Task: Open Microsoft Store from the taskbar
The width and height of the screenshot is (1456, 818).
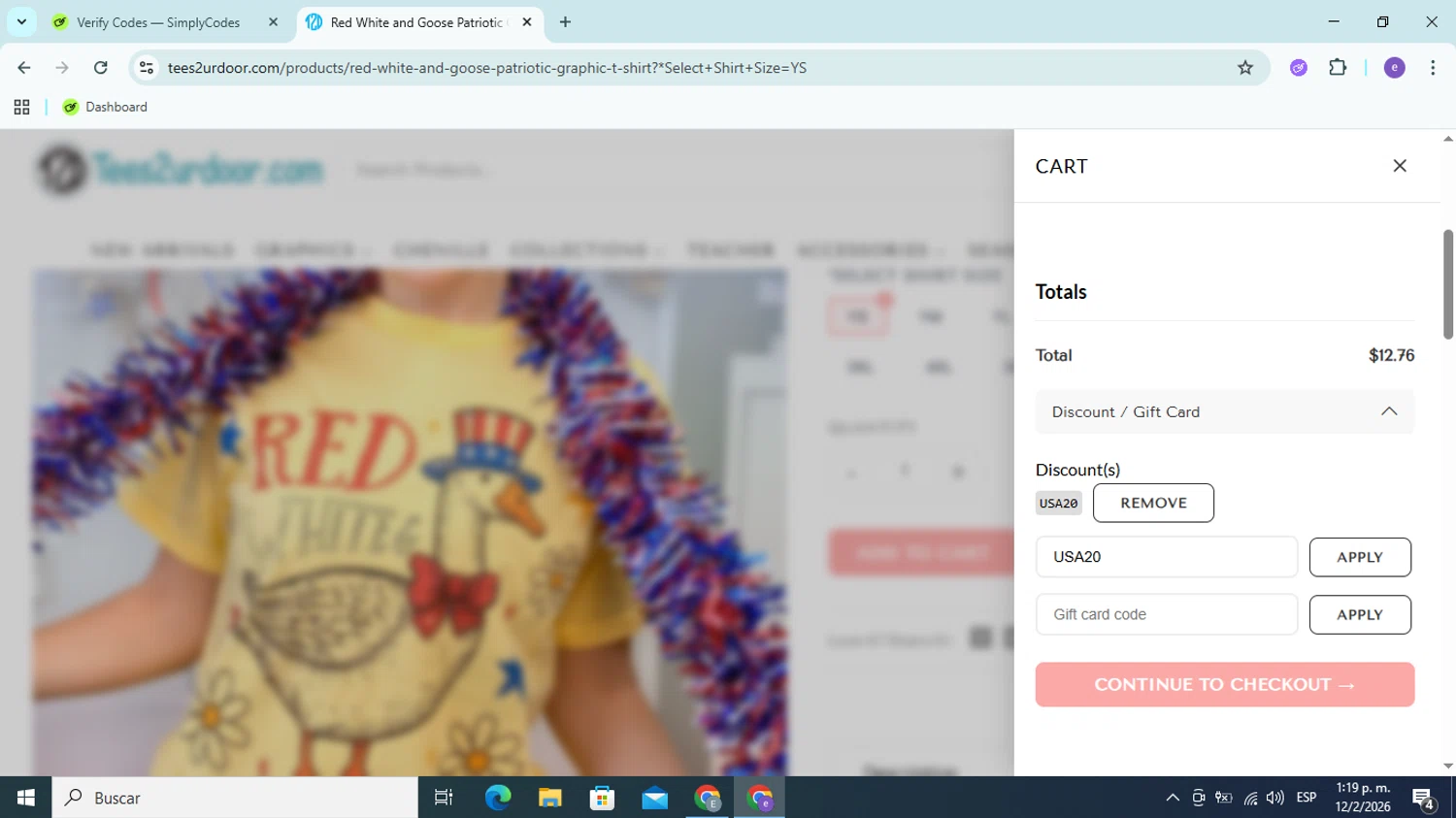Action: 603,798
